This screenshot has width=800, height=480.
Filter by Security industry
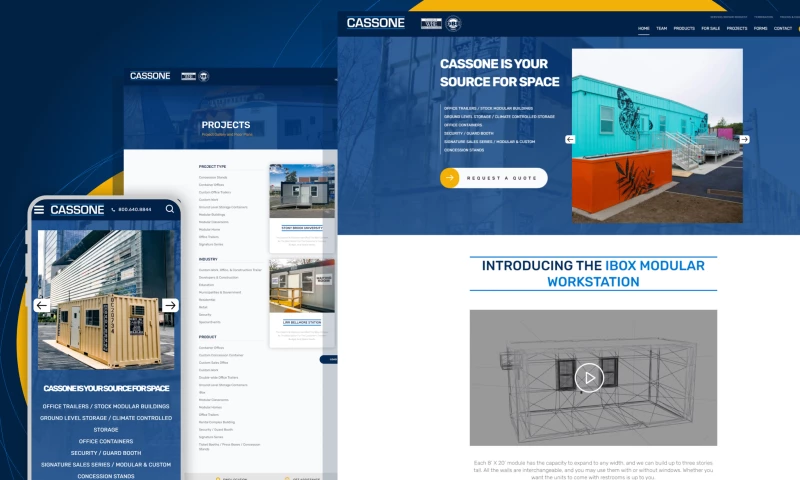coord(205,315)
